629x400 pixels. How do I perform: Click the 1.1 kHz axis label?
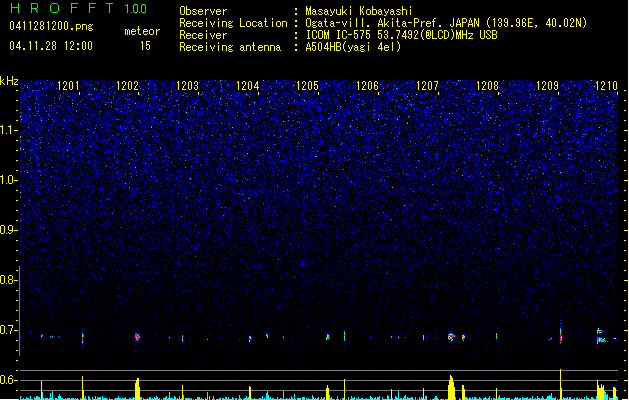coord(8,130)
